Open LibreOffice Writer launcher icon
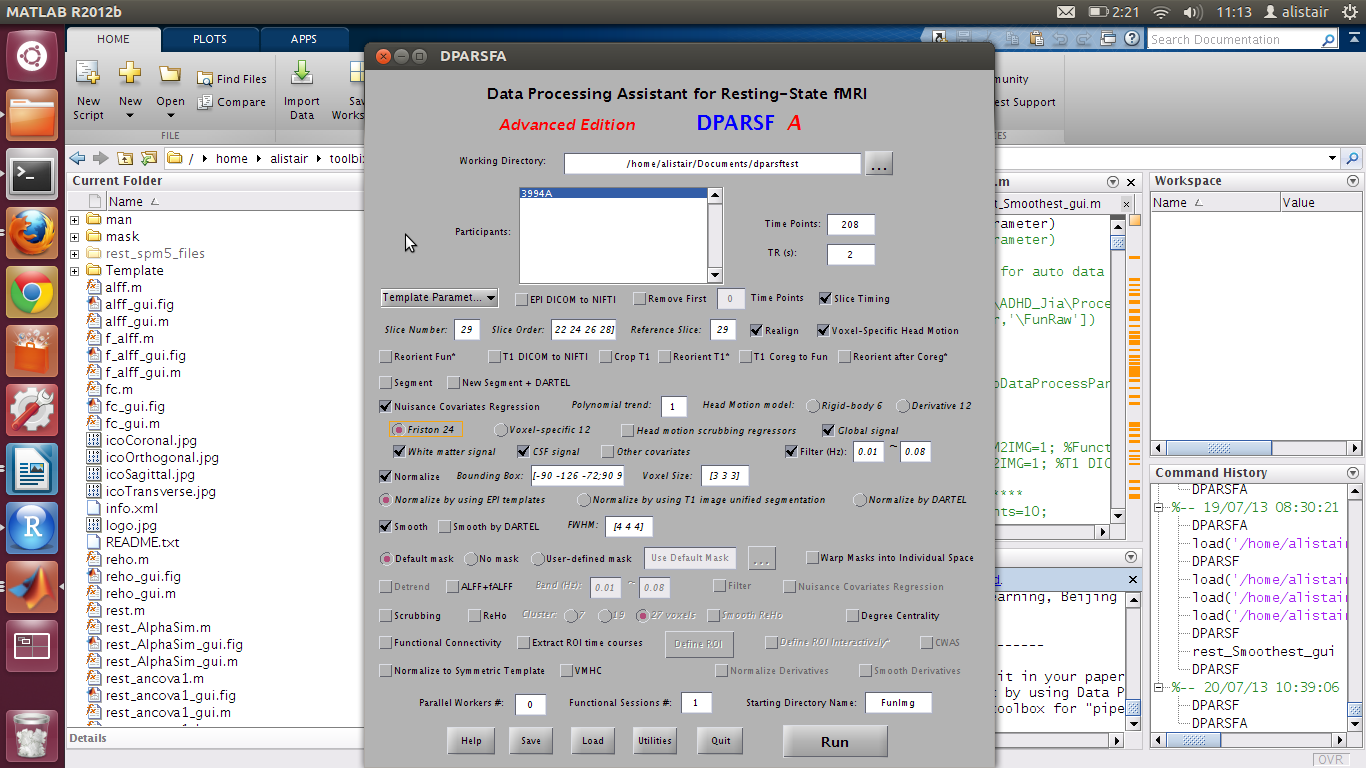Image resolution: width=1366 pixels, height=768 pixels. [32, 469]
